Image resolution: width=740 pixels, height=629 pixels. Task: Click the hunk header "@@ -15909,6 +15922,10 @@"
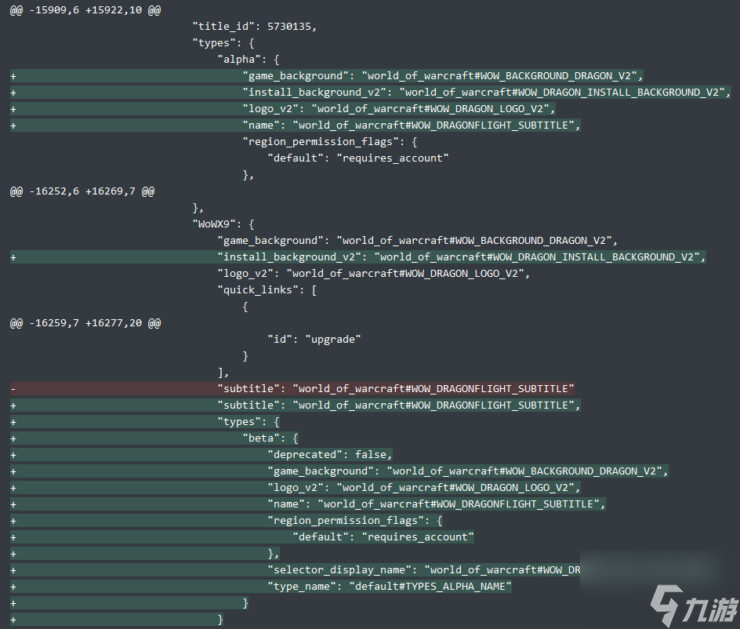pyautogui.click(x=85, y=10)
